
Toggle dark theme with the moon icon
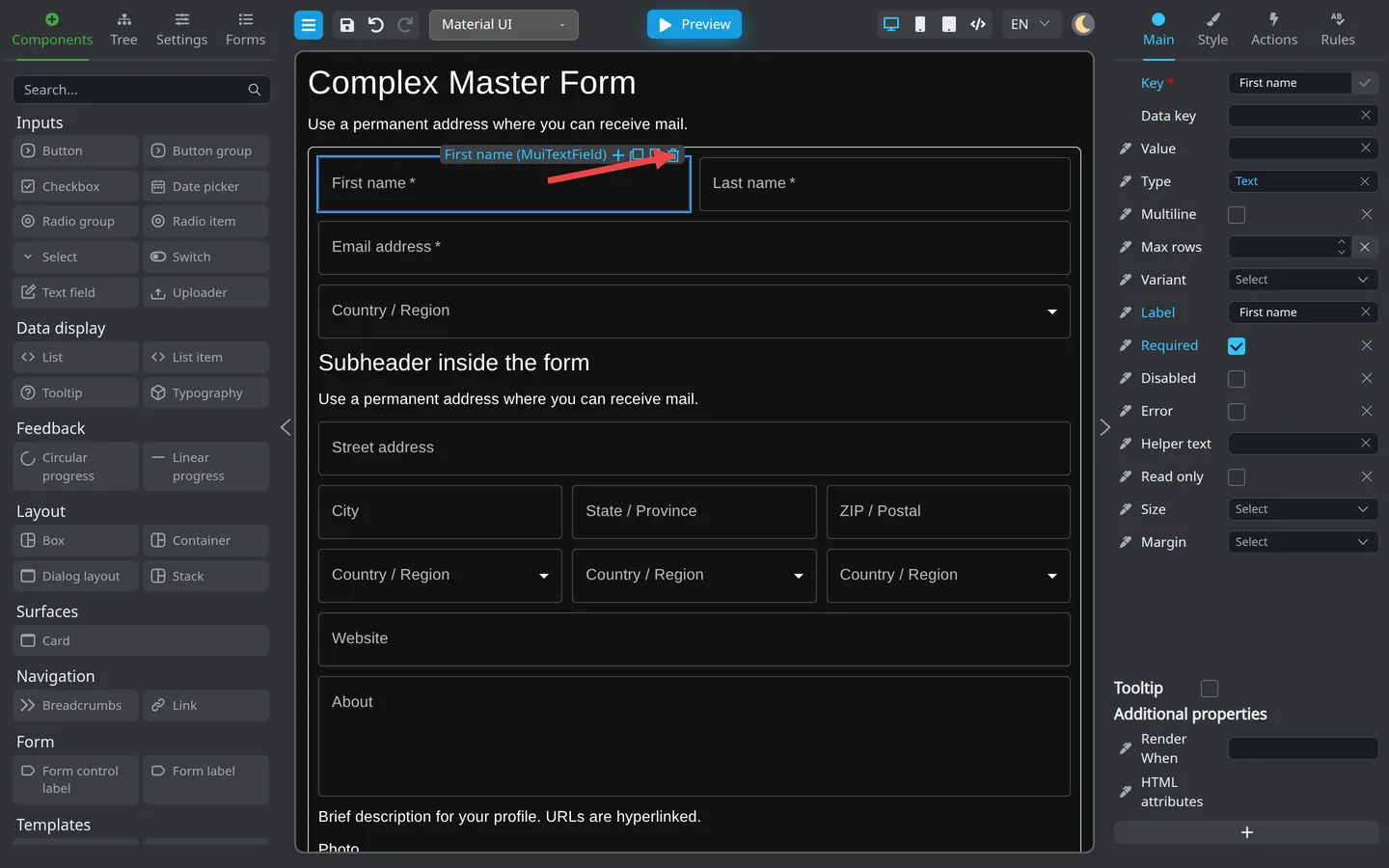coord(1083,24)
